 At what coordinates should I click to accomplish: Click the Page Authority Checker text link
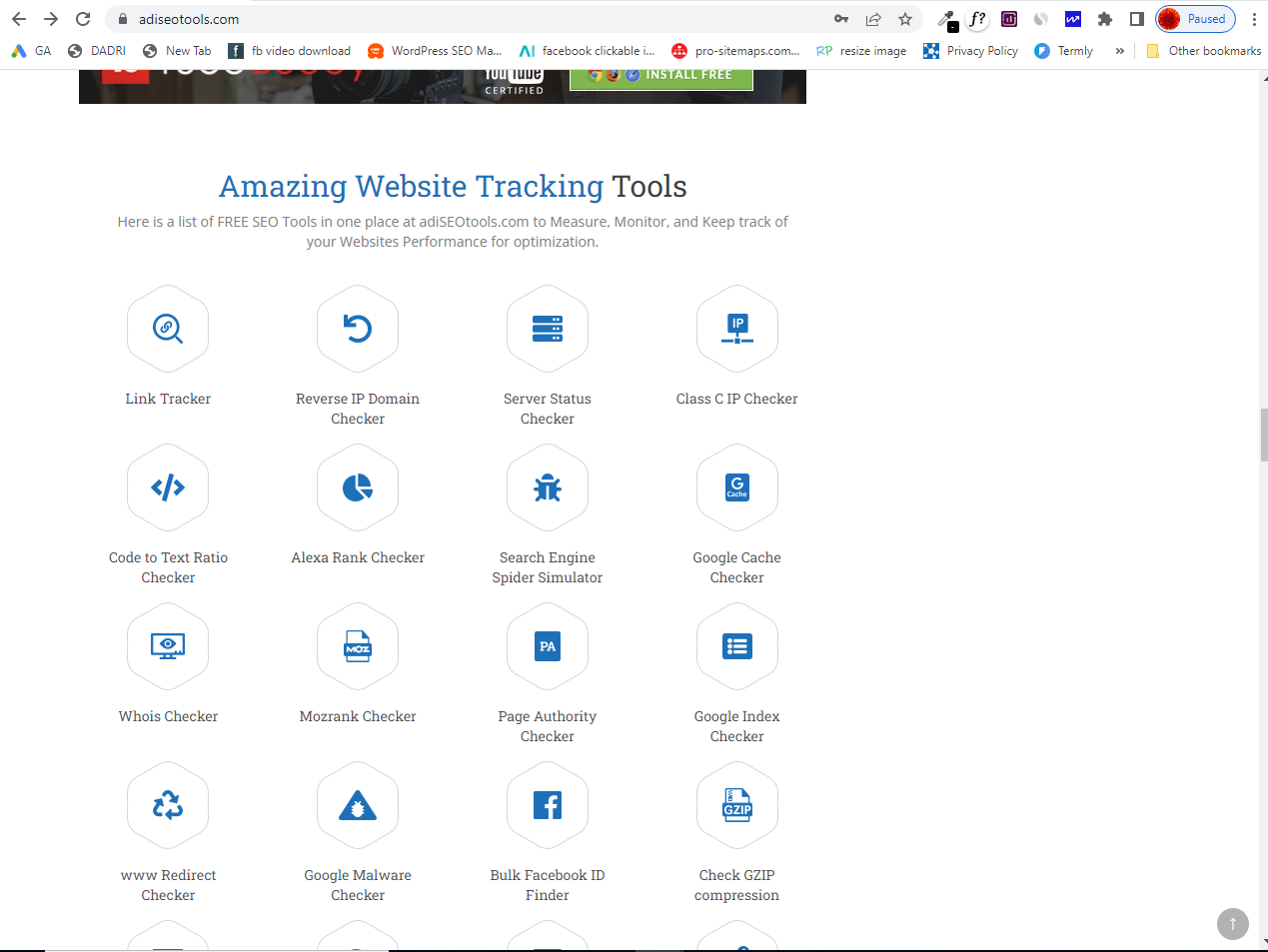click(548, 726)
